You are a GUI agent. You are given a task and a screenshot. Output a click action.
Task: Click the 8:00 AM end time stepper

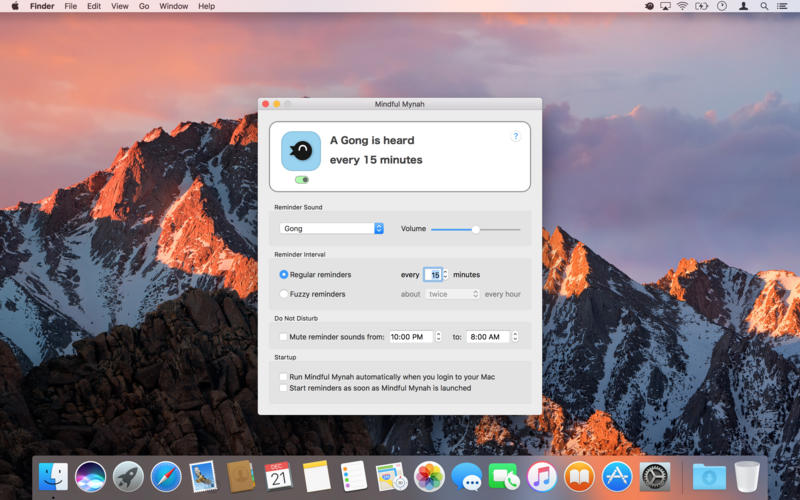pyautogui.click(x=515, y=337)
